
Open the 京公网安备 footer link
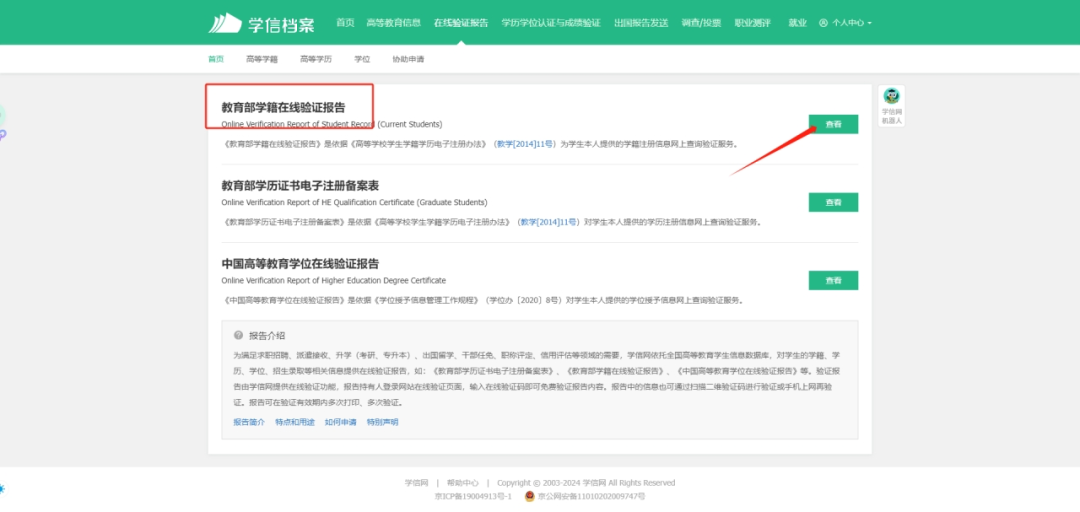(x=591, y=496)
